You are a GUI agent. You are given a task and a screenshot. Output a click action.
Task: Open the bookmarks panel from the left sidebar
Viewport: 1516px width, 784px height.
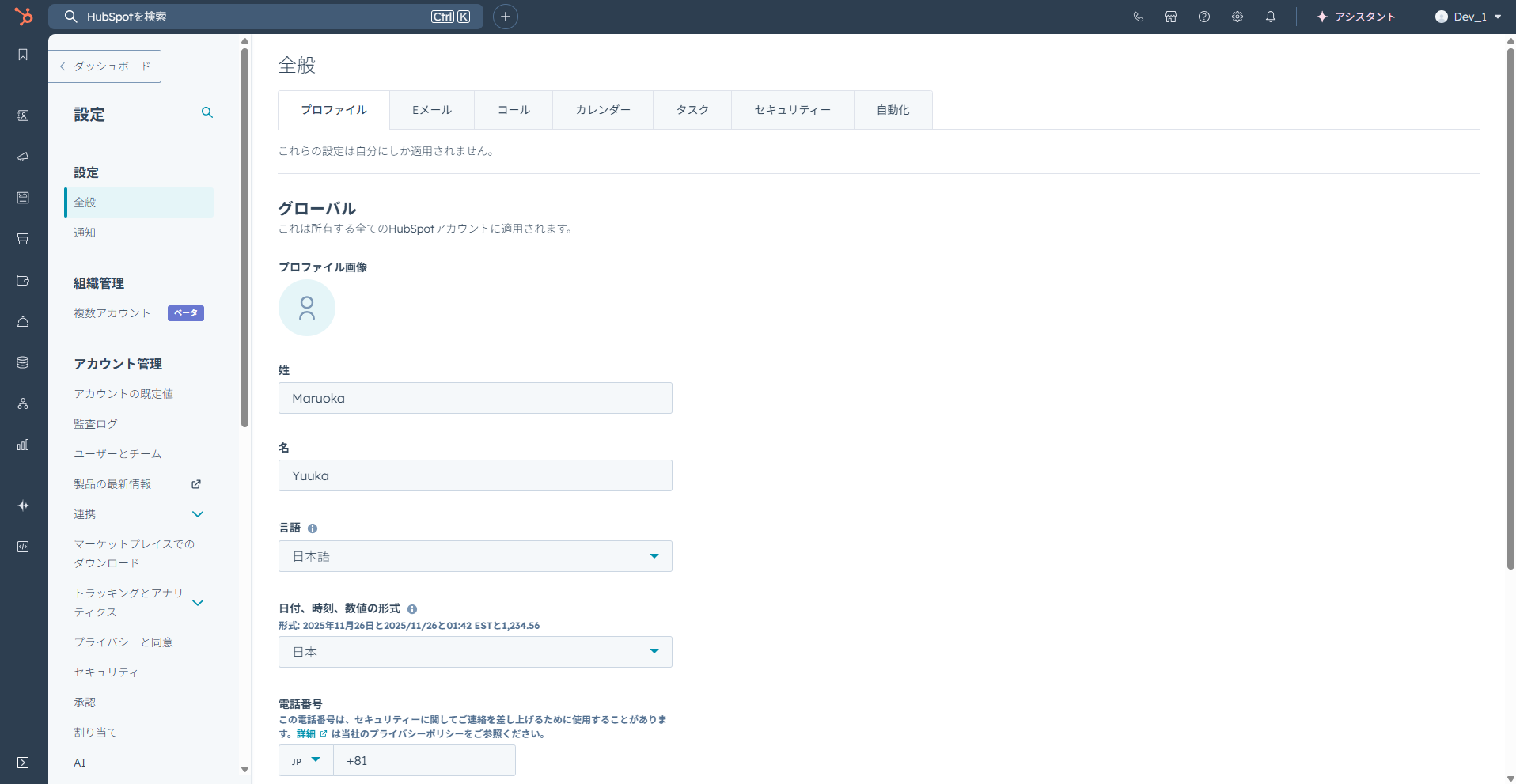(23, 55)
